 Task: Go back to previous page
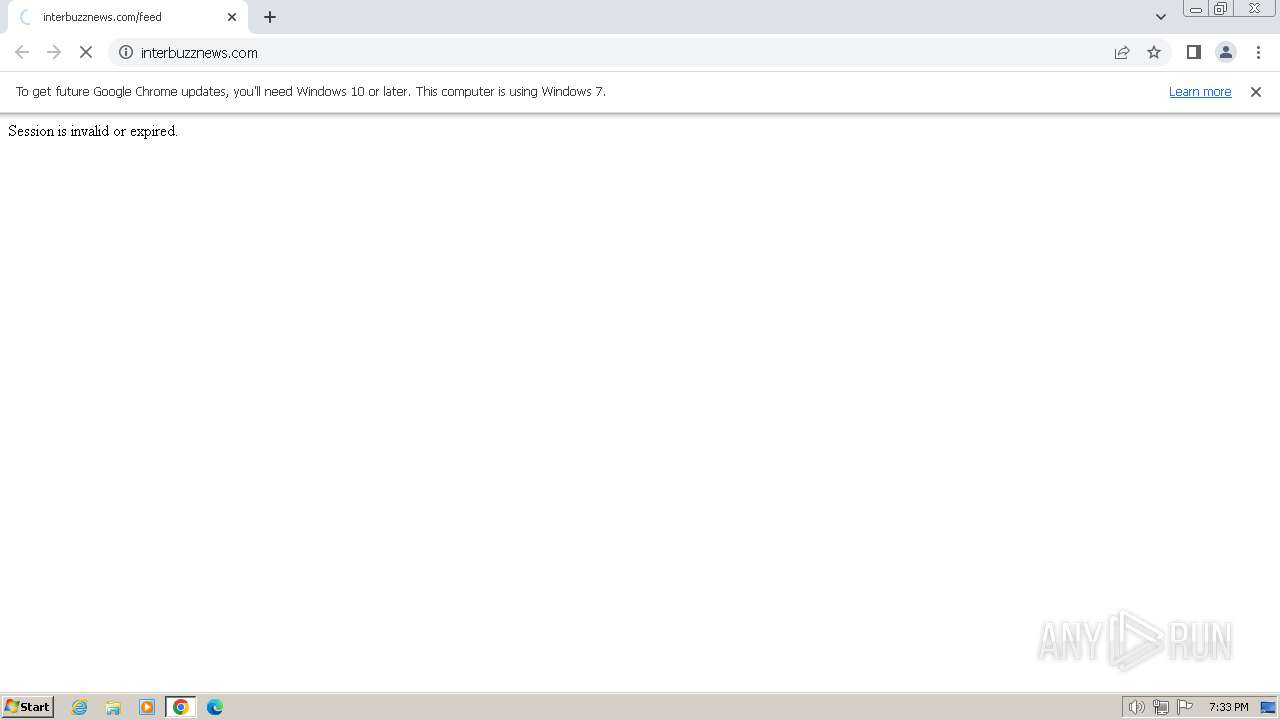[x=22, y=52]
